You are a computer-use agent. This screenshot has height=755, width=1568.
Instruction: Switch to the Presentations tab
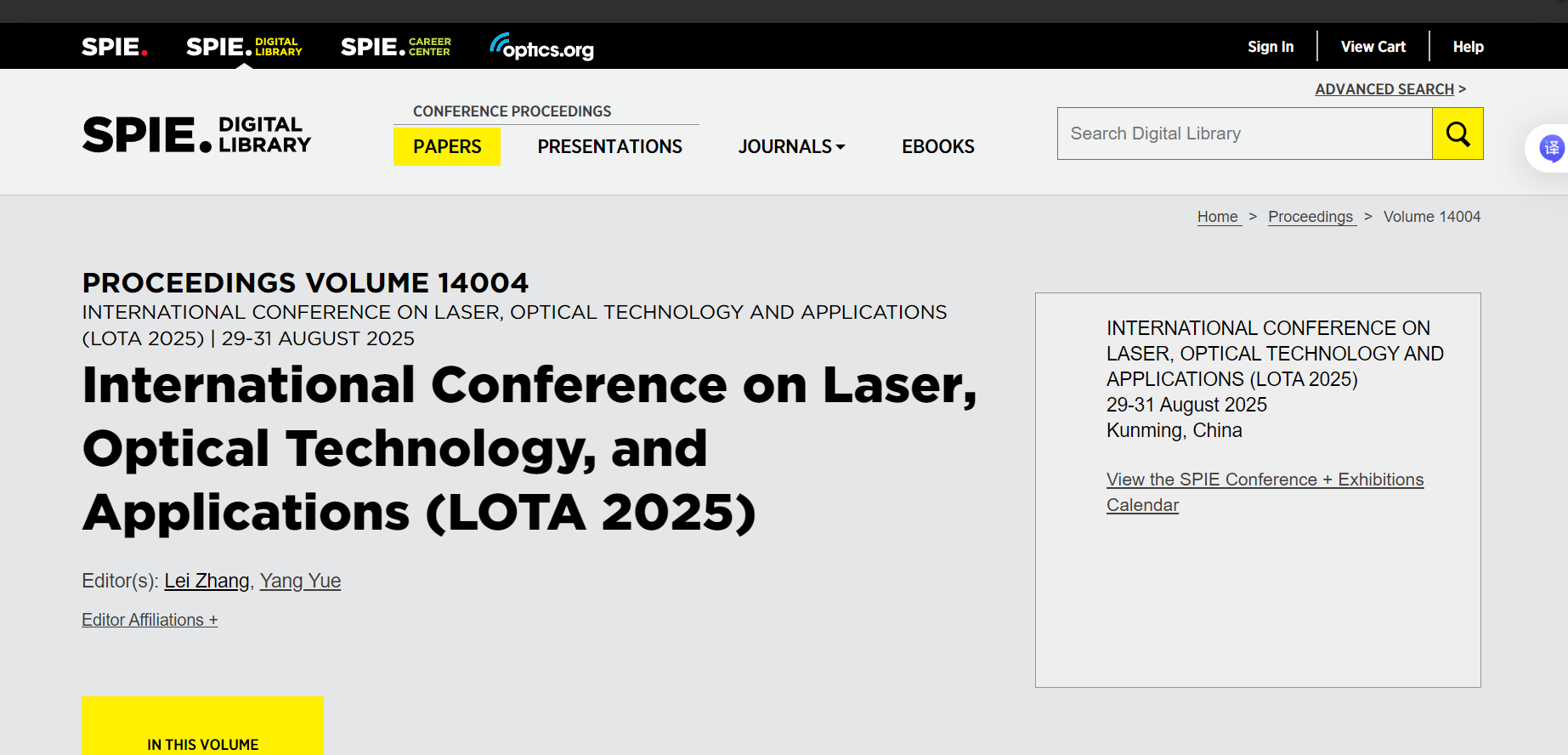[609, 146]
